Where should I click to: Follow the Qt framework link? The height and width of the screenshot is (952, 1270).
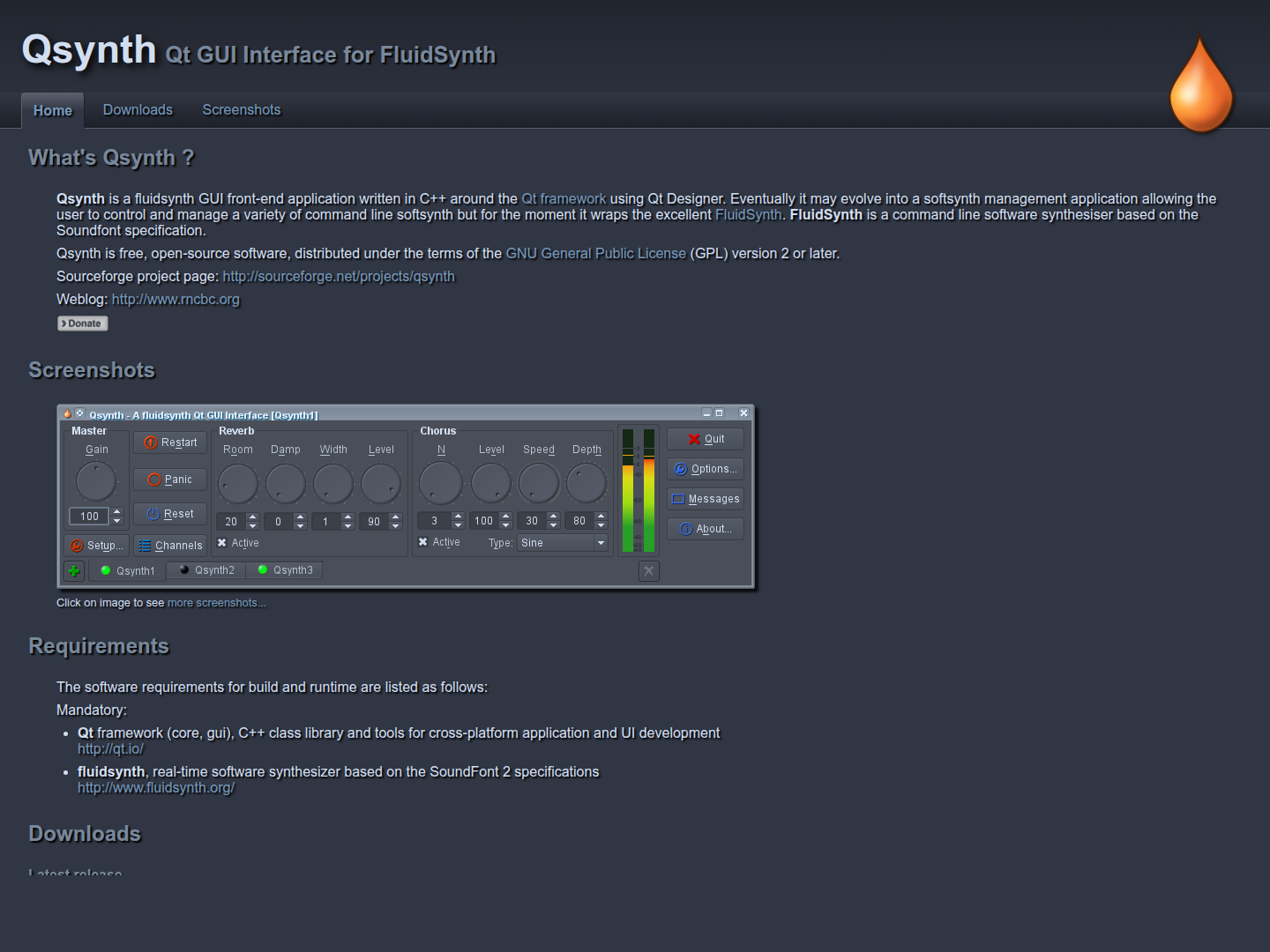(x=564, y=199)
